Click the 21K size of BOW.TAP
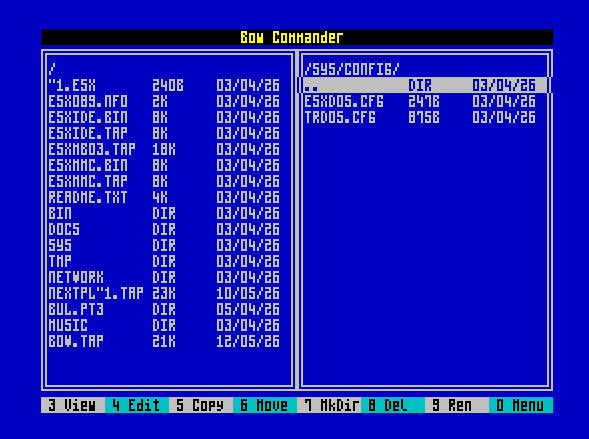This screenshot has height=439, width=589. [164, 341]
